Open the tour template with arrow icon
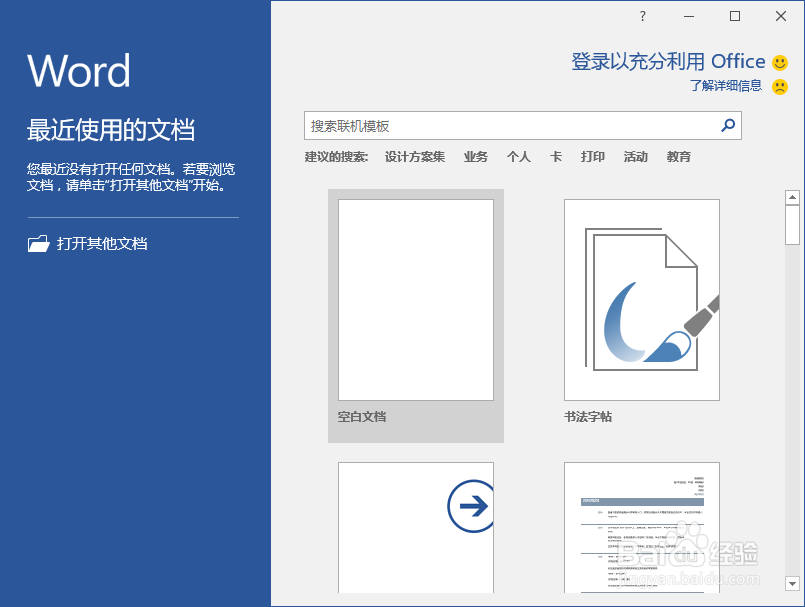Screen dimensions: 805x607 coord(416,527)
